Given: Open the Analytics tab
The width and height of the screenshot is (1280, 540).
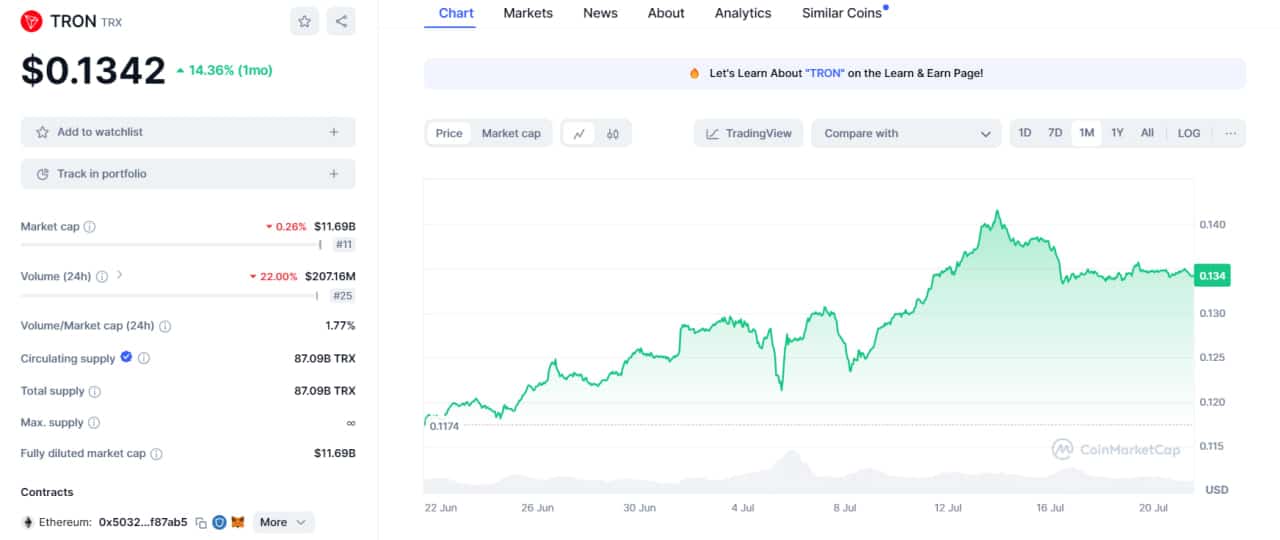Looking at the screenshot, I should [743, 13].
